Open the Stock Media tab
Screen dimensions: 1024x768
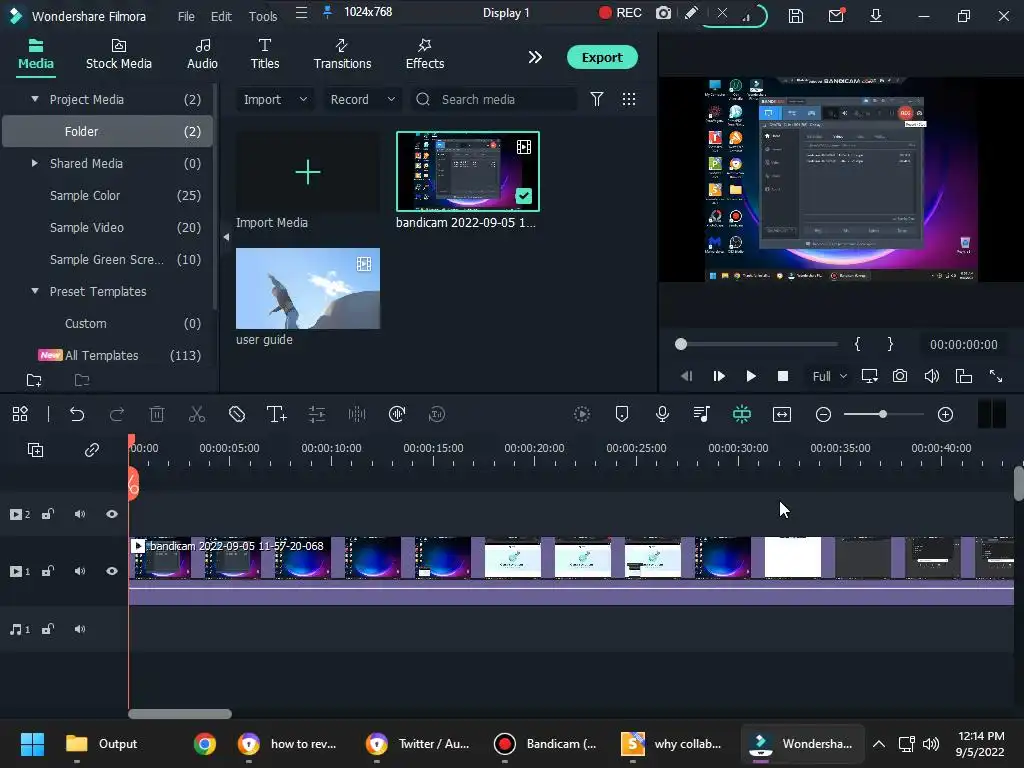coord(119,54)
